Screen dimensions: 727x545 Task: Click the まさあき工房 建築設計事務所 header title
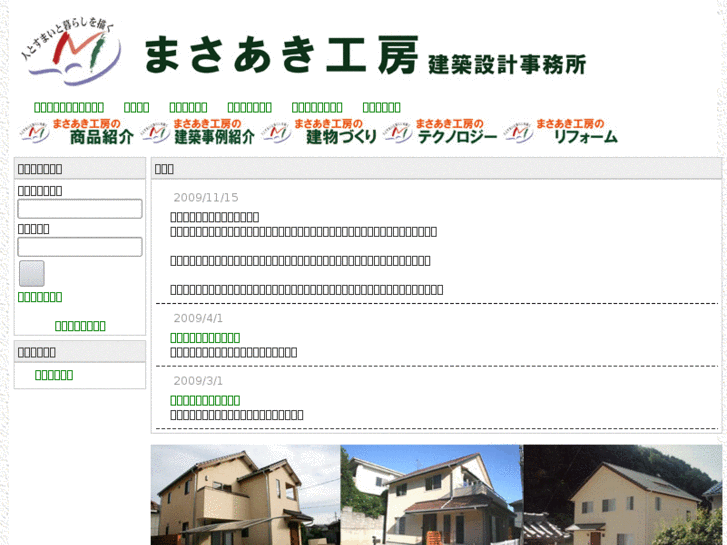coord(365,55)
